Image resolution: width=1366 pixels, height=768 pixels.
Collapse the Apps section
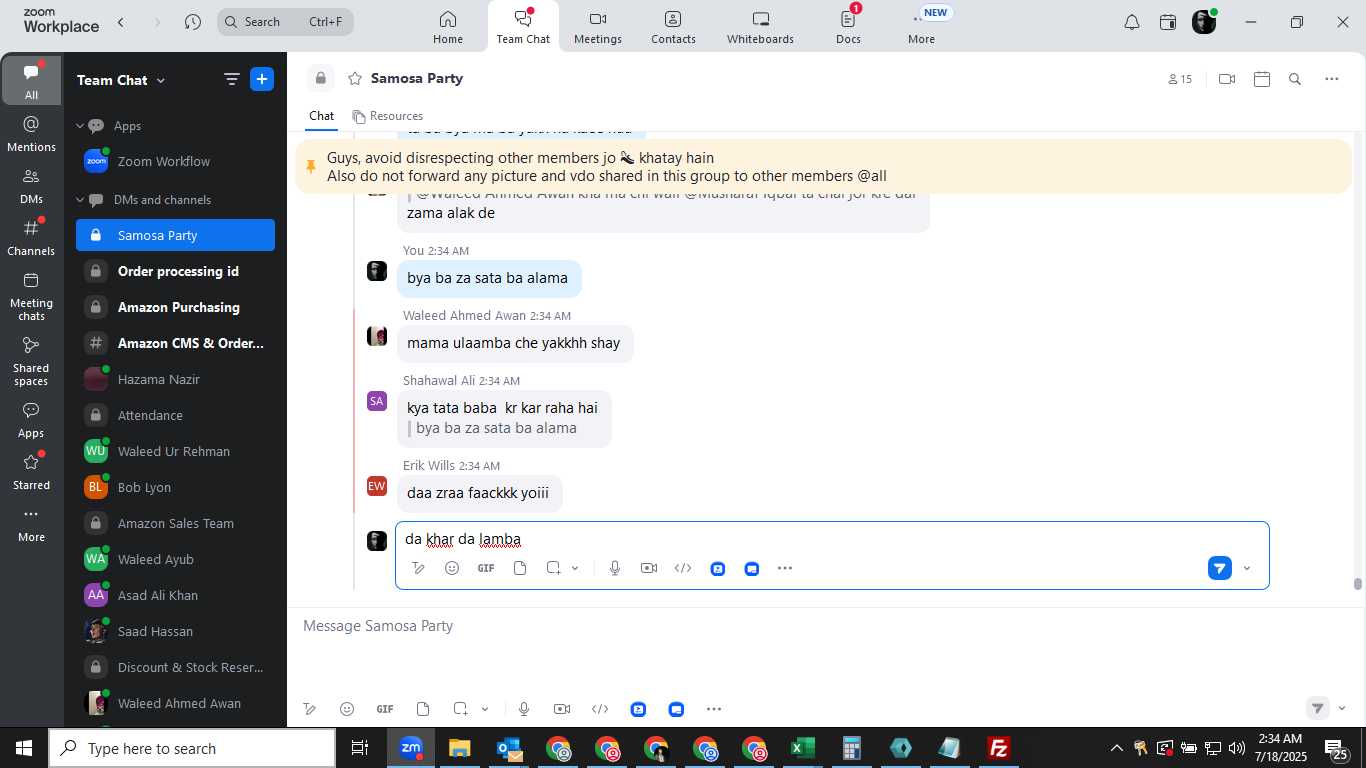pos(80,126)
